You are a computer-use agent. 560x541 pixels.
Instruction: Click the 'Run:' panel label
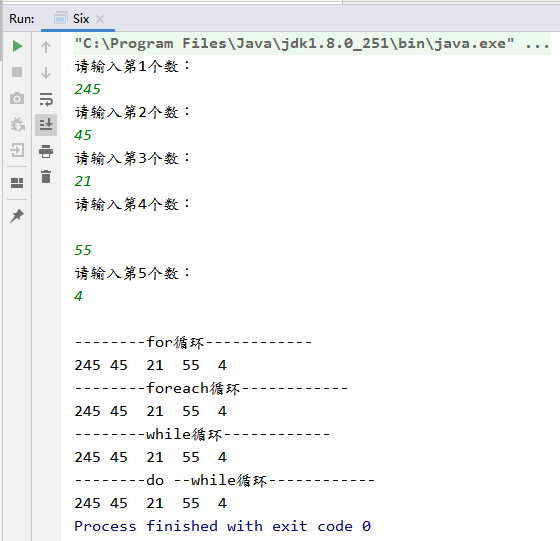click(22, 19)
